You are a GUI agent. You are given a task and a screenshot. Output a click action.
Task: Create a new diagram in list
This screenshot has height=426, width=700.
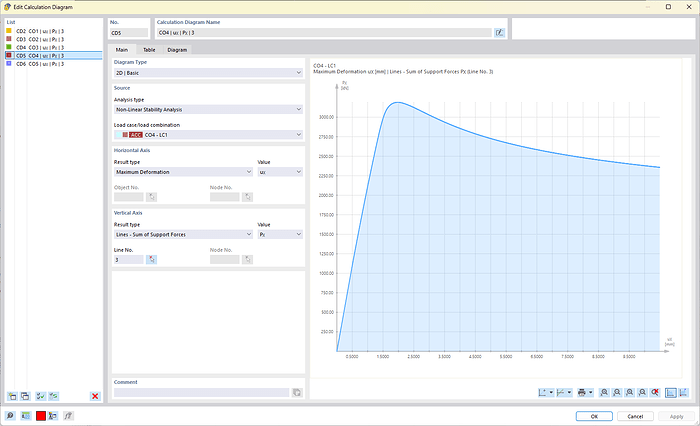[x=11, y=397]
